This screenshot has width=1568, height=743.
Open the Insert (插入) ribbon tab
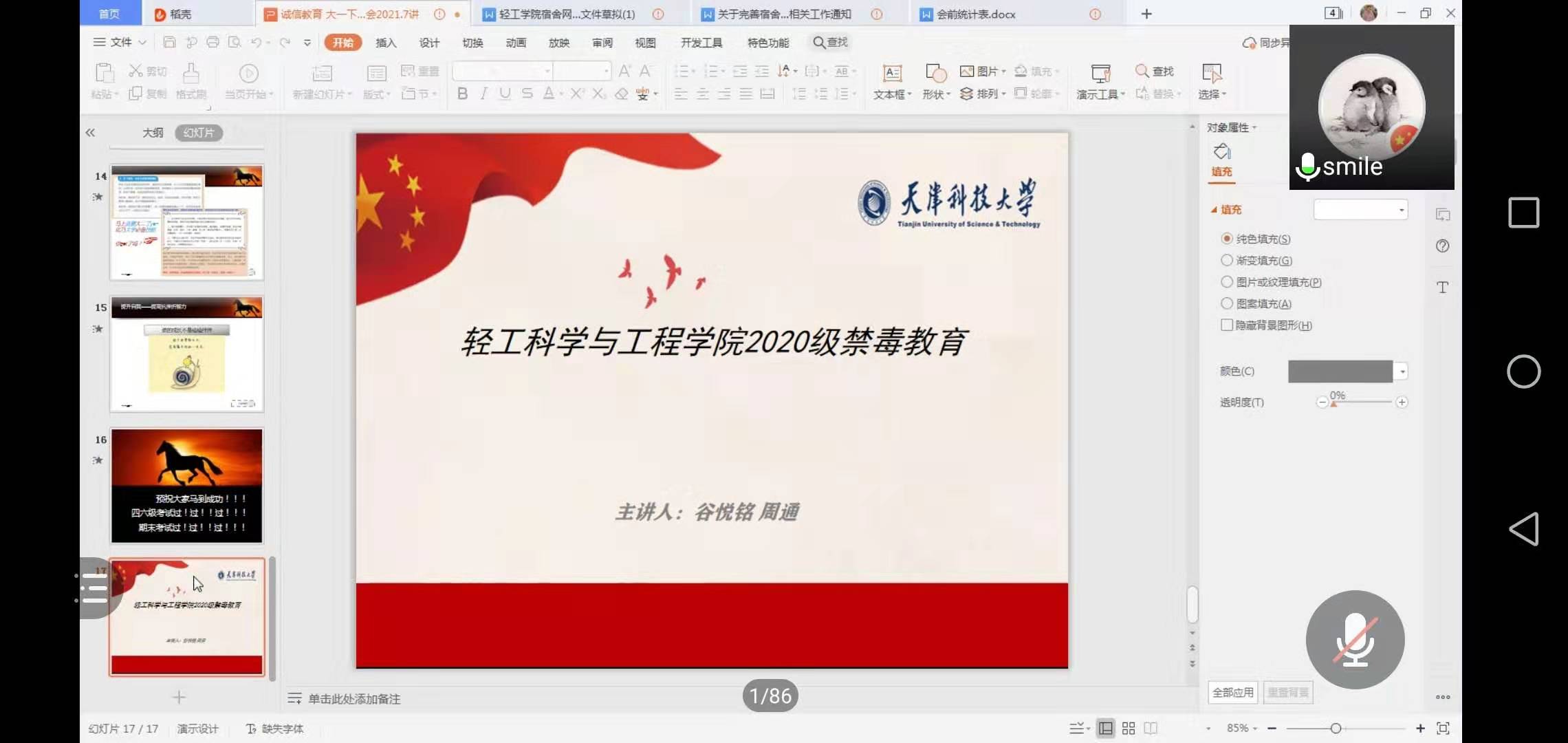coord(386,43)
